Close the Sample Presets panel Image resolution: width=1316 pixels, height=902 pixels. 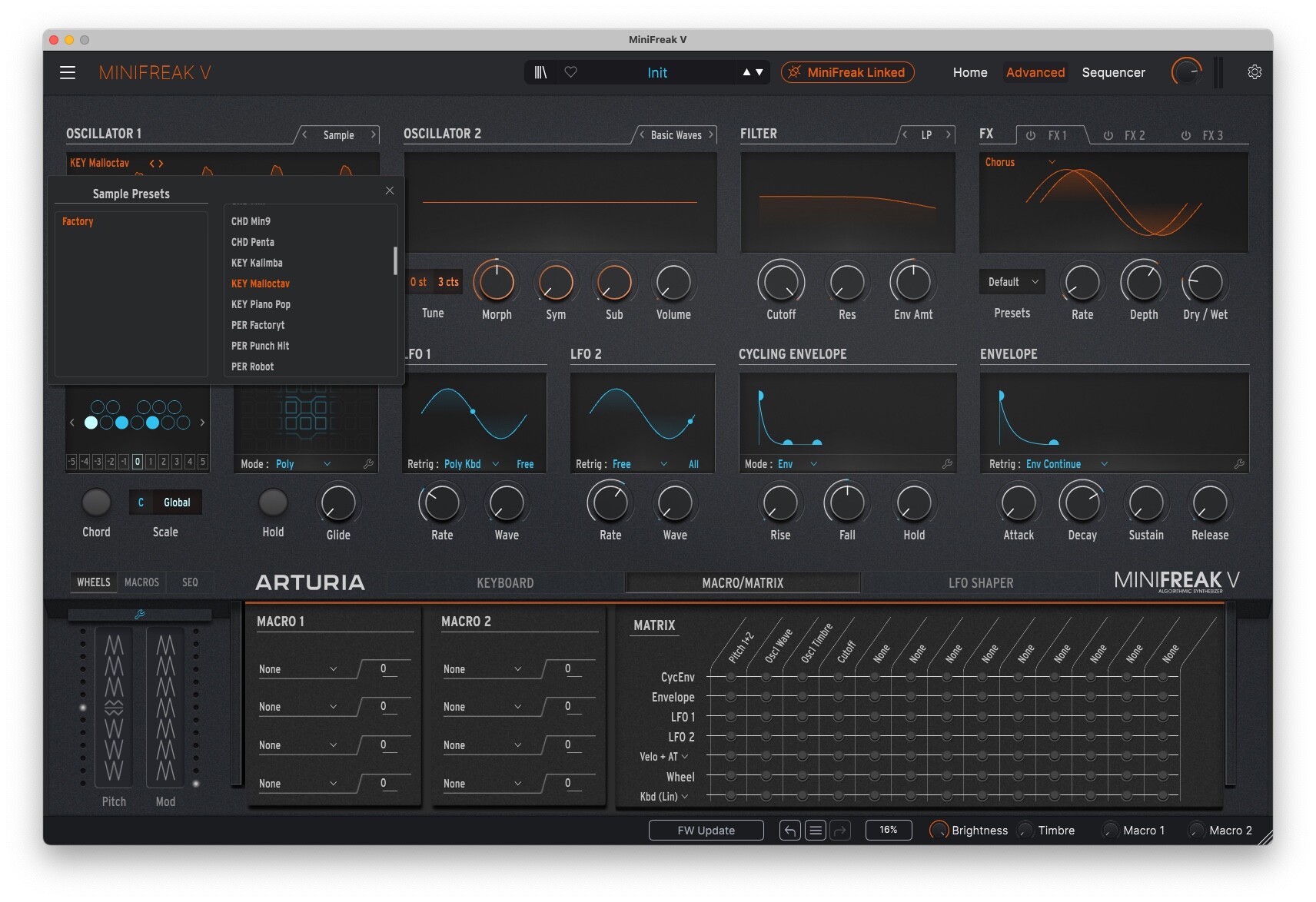coord(390,191)
